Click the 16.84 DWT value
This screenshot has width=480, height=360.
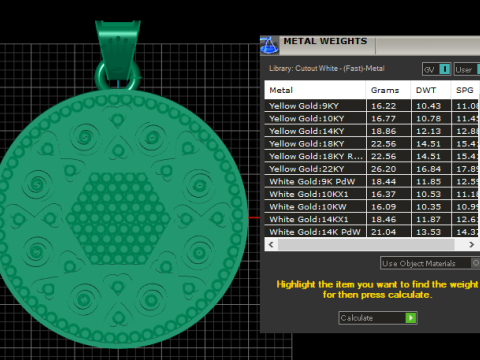click(429, 169)
